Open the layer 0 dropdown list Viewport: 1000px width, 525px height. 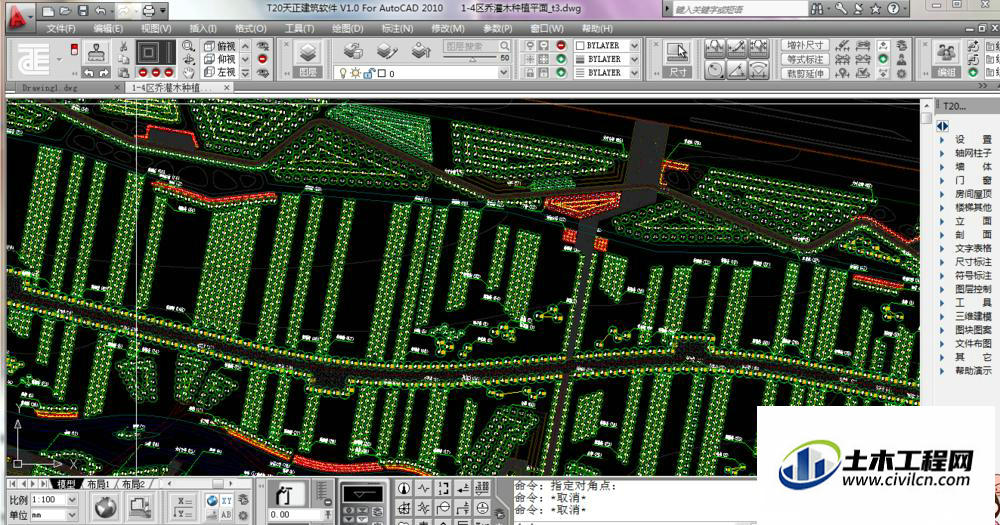(x=503, y=73)
